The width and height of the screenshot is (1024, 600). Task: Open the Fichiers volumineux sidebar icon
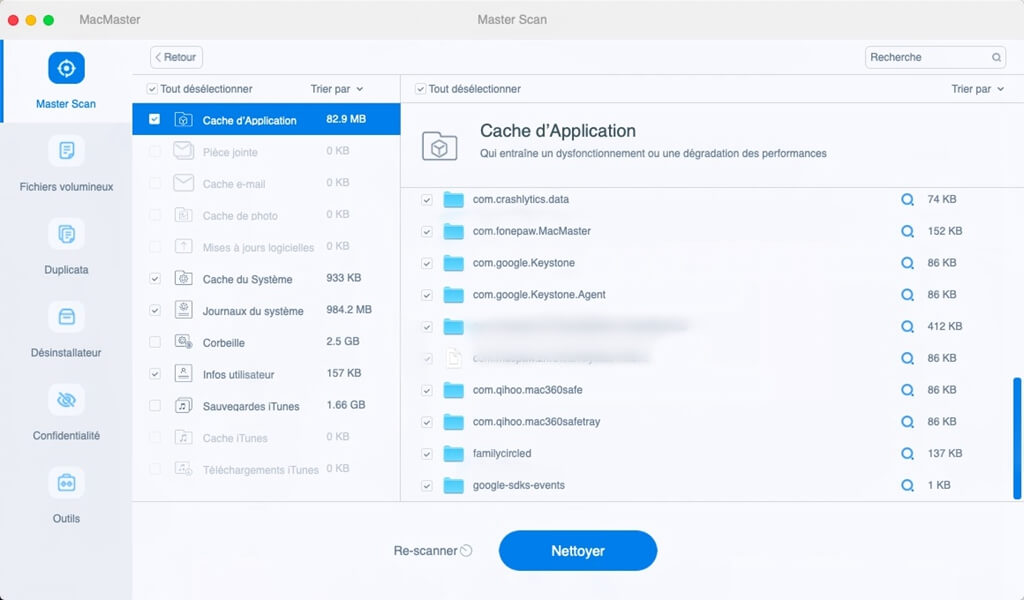[x=66, y=151]
